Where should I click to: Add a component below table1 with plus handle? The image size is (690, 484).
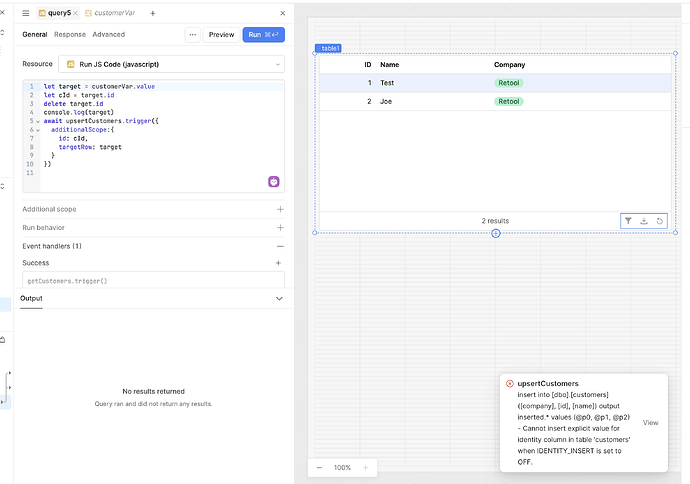496,234
